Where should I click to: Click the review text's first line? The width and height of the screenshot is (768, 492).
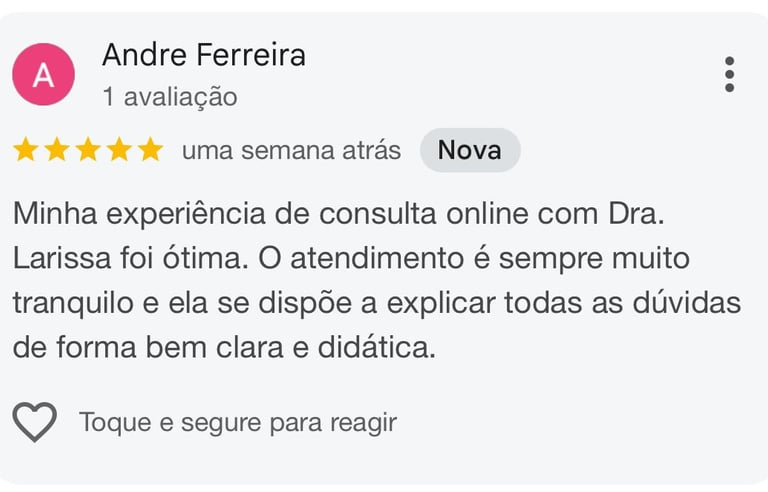[338, 214]
